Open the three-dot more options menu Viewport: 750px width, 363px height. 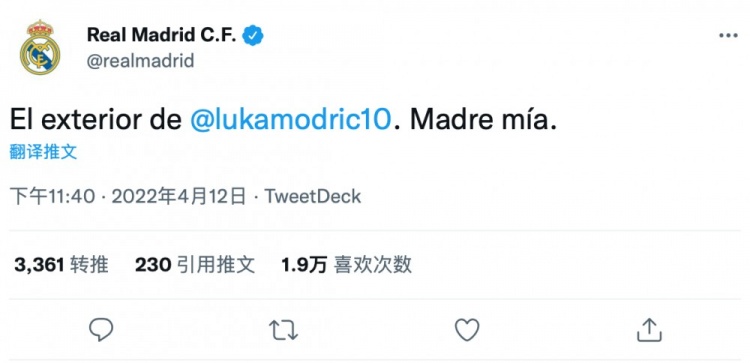(728, 36)
